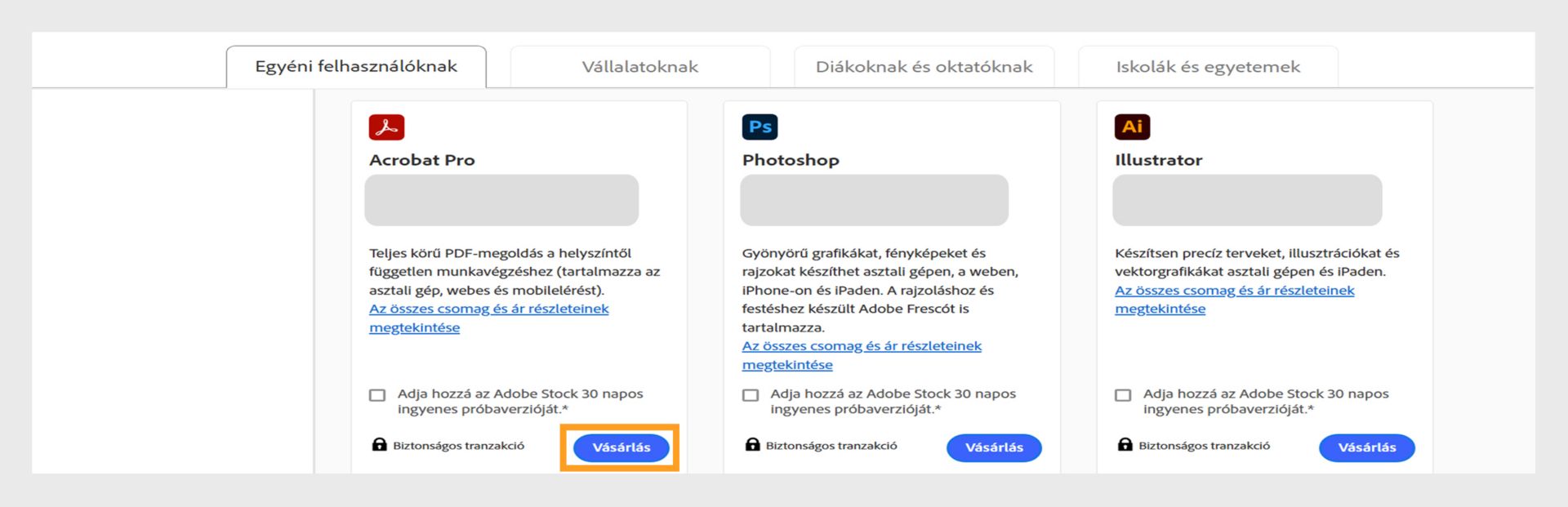Viewport: 1568px width, 507px height.
Task: Buy Illustrator with the Vásárlás button
Action: pos(1366,447)
